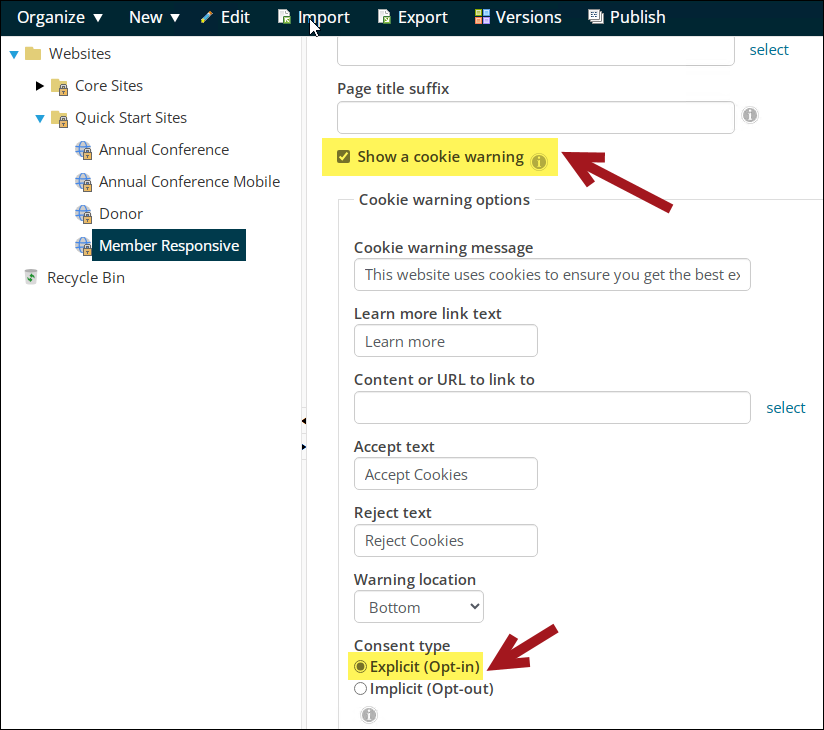
Task: Expand the Core Sites folder arrow
Action: click(39, 86)
